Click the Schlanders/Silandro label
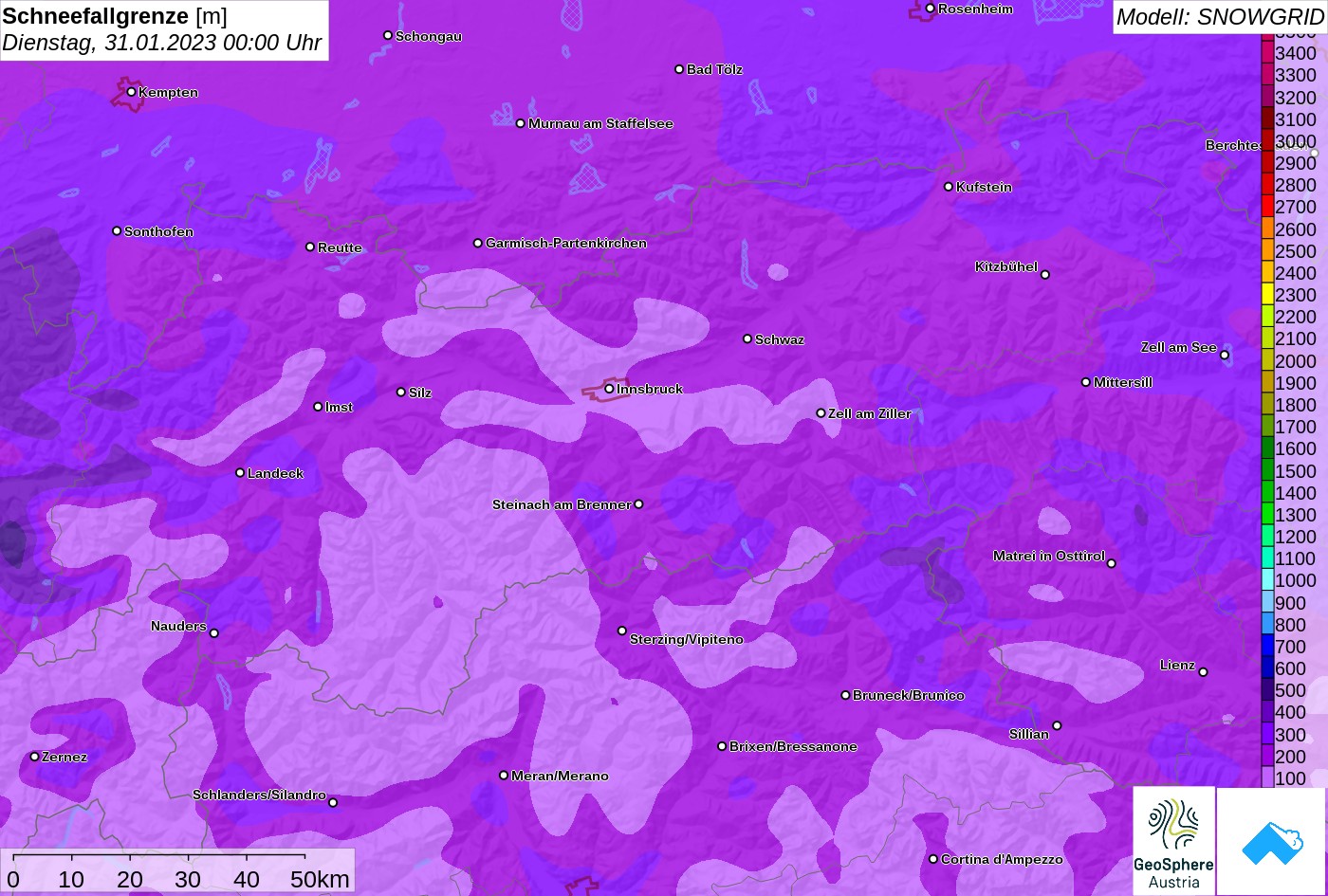1328x896 pixels. coord(259,795)
